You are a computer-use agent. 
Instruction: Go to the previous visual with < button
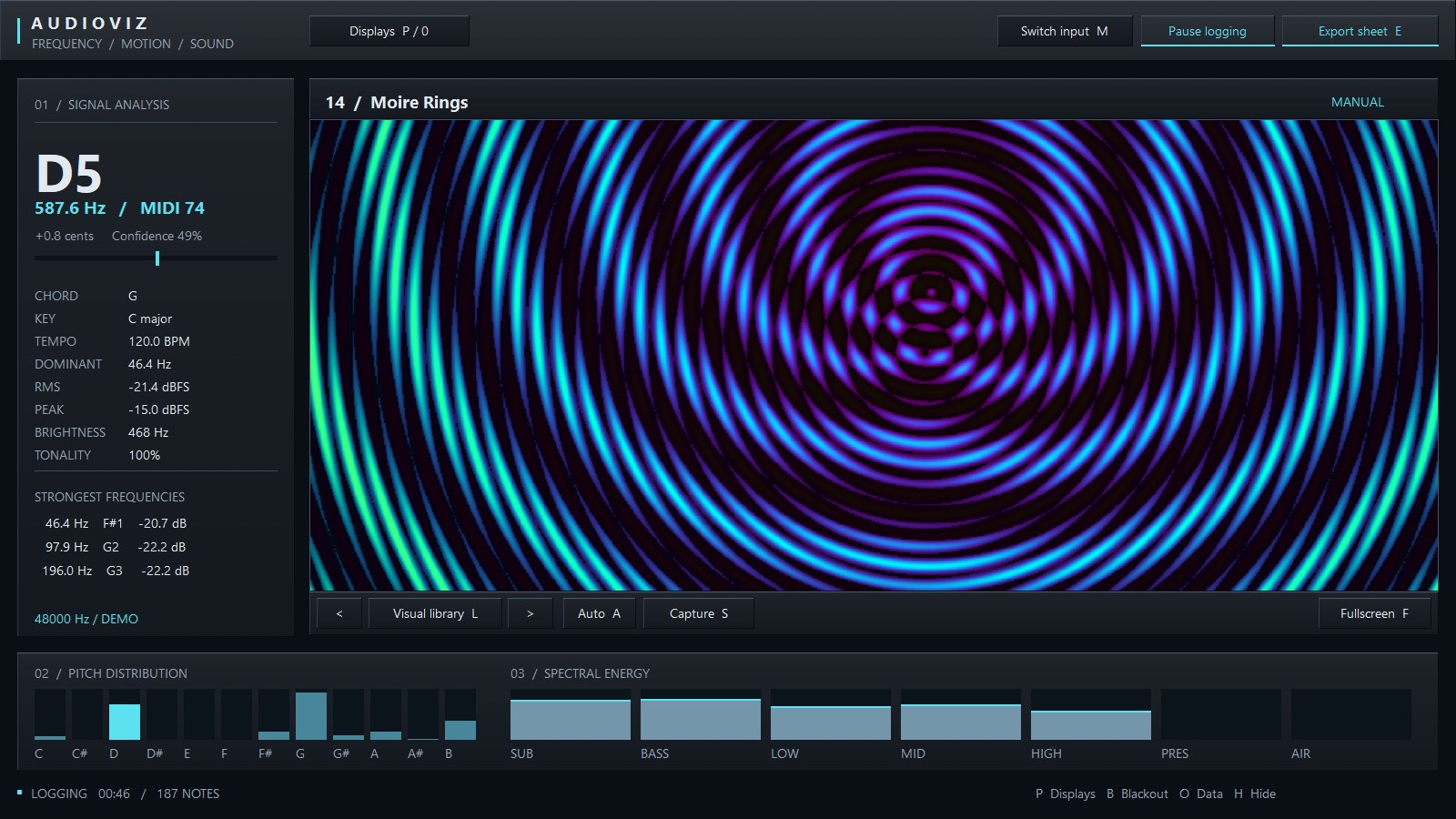(x=339, y=613)
